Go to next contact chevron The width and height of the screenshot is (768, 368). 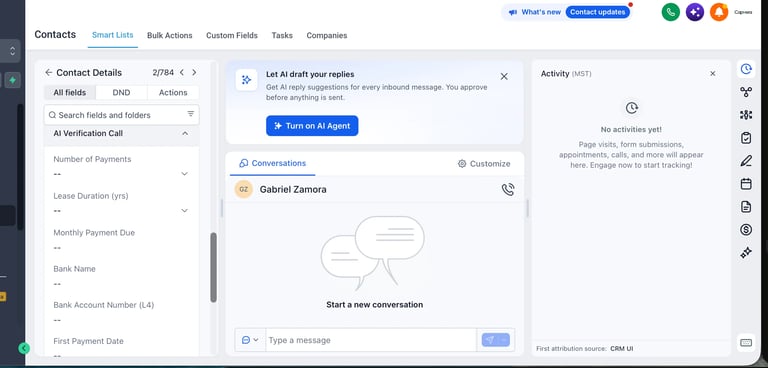point(194,73)
